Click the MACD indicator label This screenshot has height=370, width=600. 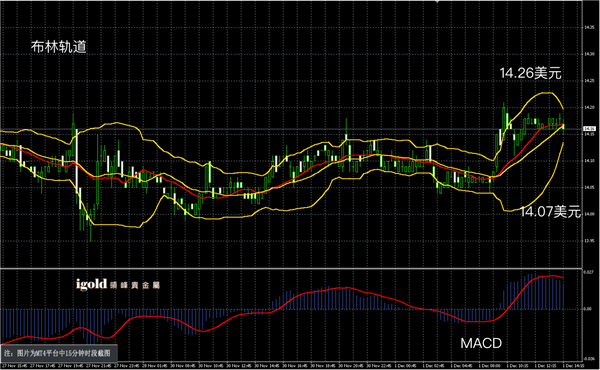[481, 343]
